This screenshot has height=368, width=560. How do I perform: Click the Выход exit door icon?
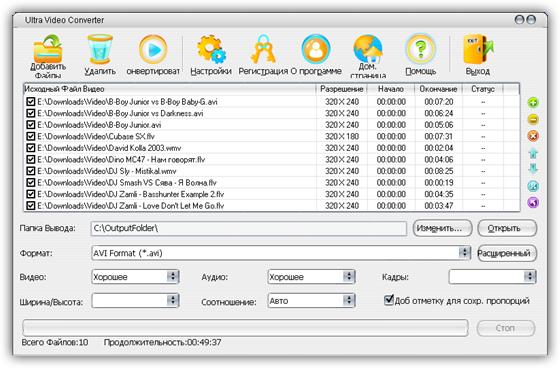tap(478, 49)
